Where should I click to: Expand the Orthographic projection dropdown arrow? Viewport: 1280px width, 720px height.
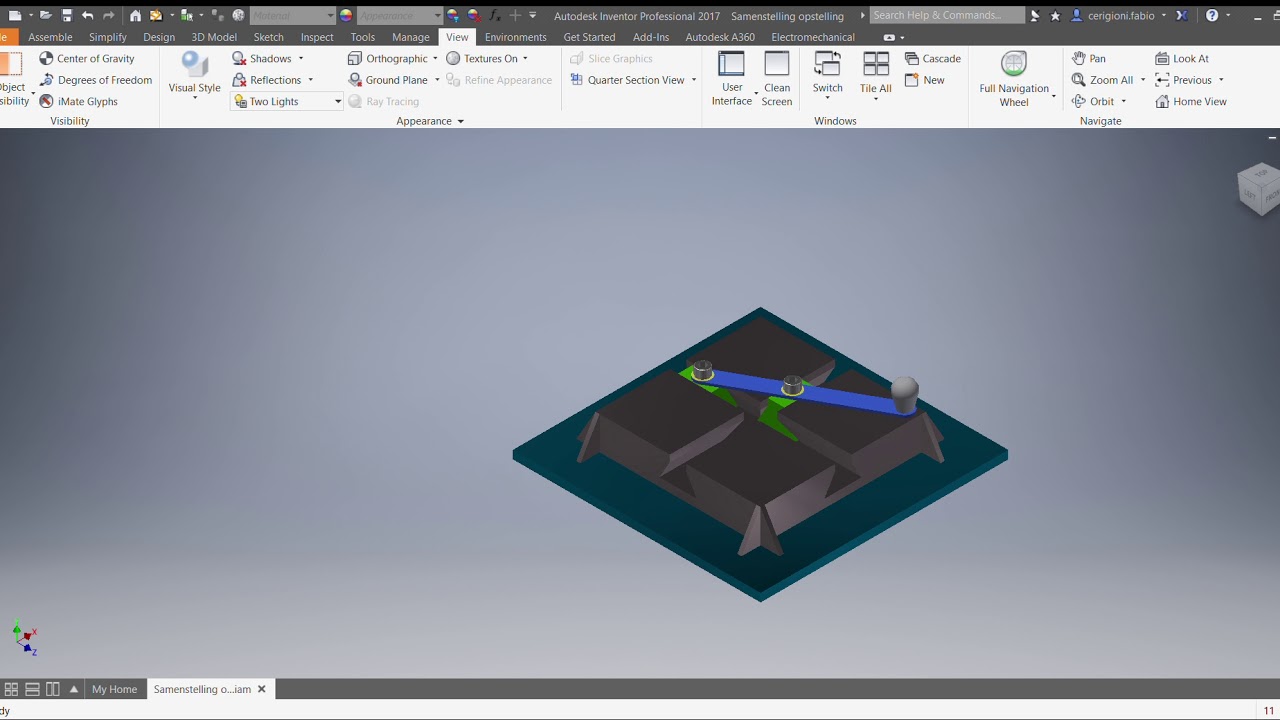click(x=435, y=58)
